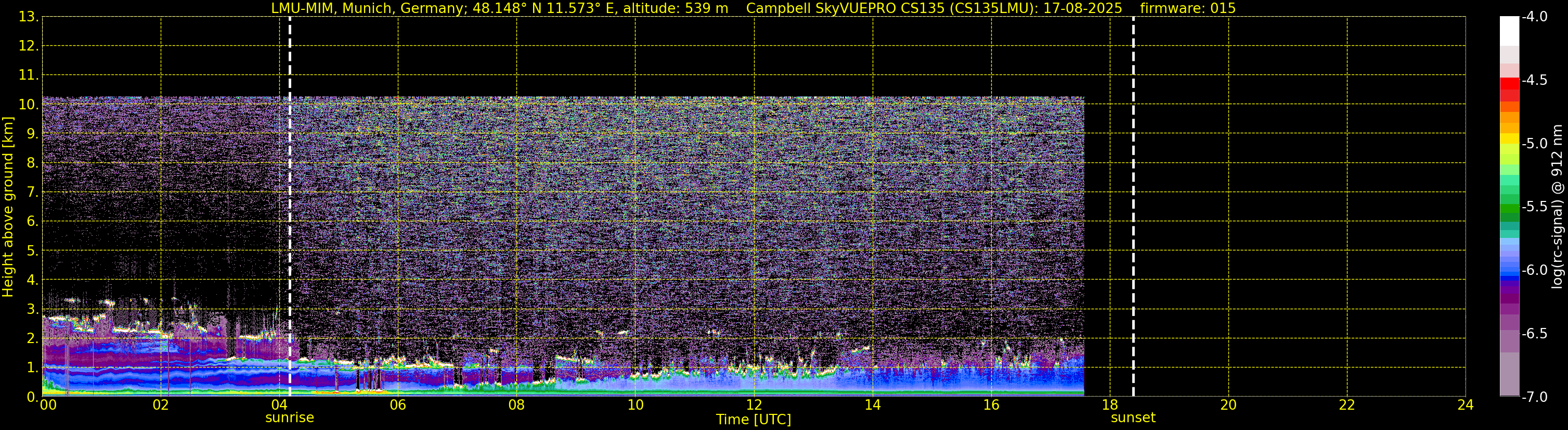Click the sunrise dashed line marker
Viewport: 1568px width, 430px height.
tap(290, 207)
